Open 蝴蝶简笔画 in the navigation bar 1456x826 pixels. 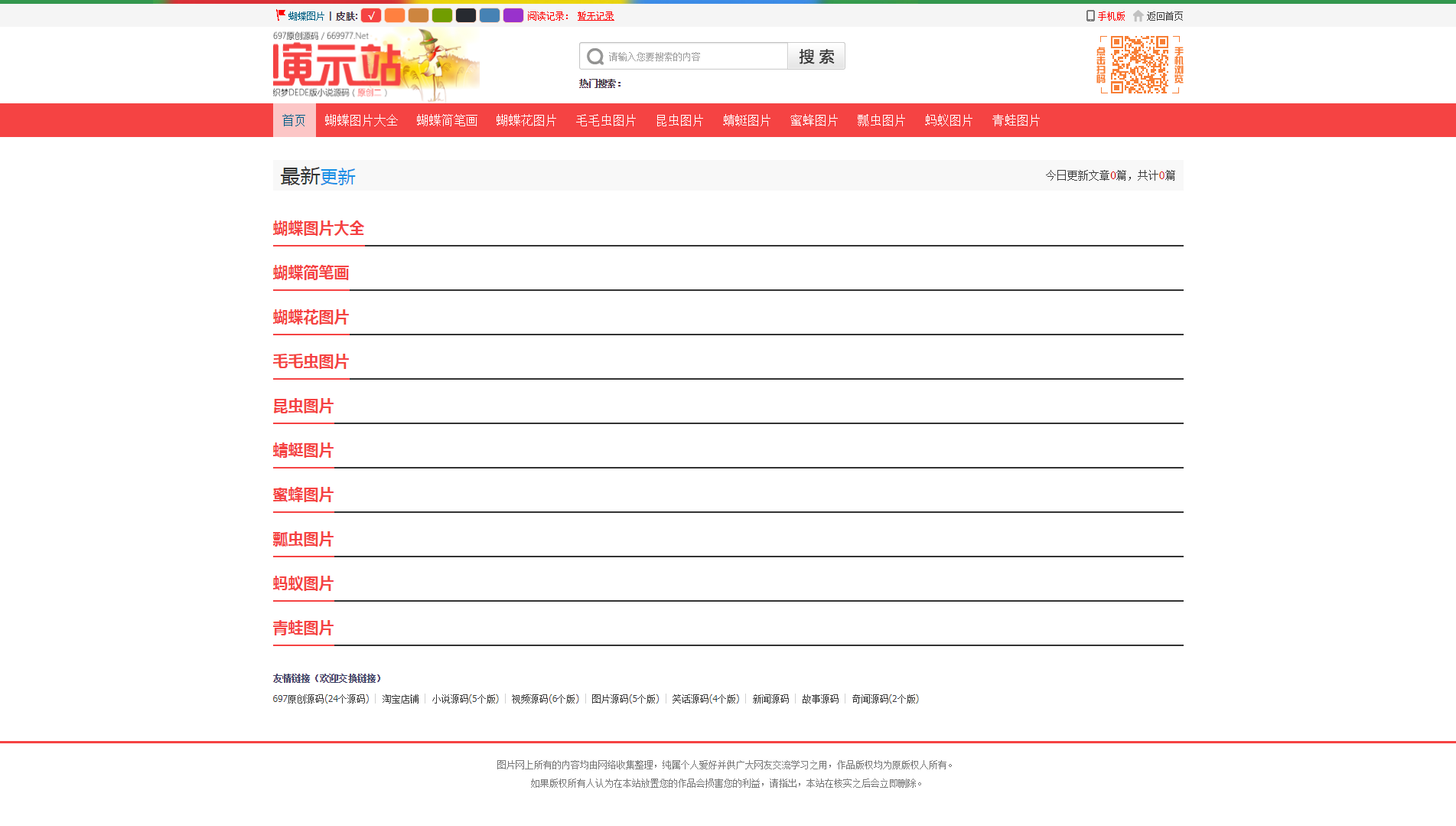(447, 120)
